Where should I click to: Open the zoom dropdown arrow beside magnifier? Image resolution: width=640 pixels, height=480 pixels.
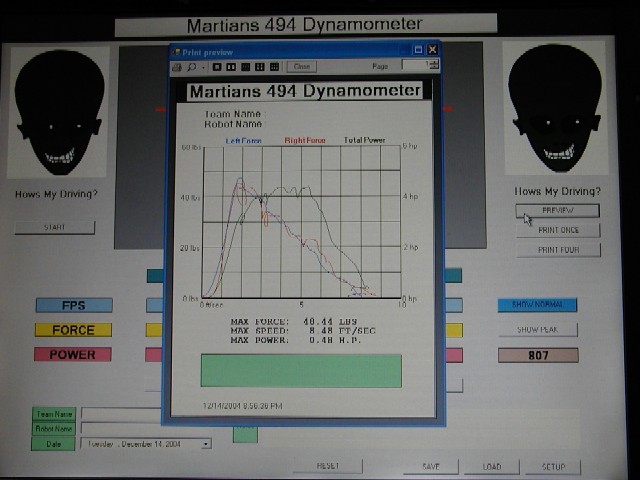(x=201, y=66)
